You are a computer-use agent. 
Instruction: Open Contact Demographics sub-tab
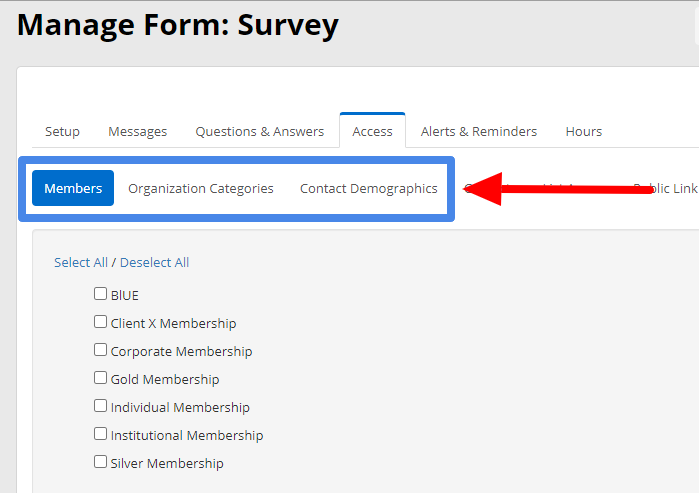[x=369, y=189]
